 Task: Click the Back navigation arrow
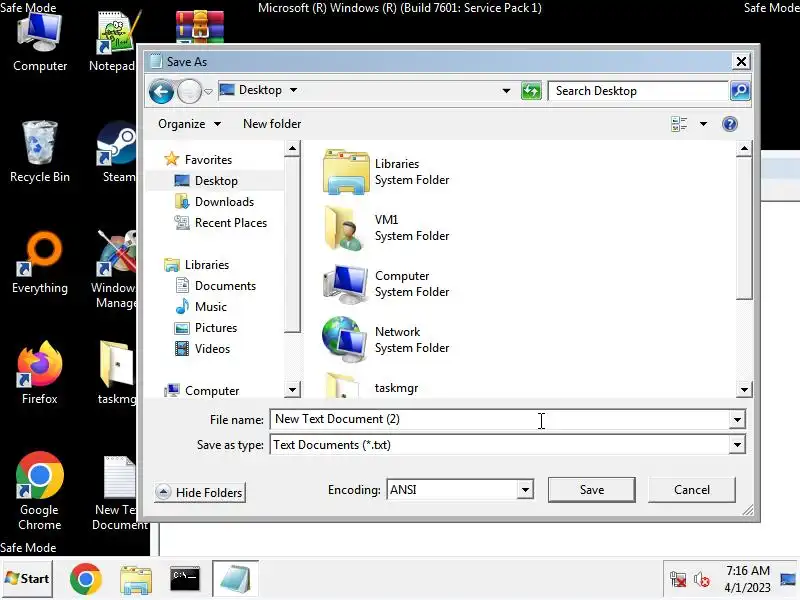tap(161, 92)
